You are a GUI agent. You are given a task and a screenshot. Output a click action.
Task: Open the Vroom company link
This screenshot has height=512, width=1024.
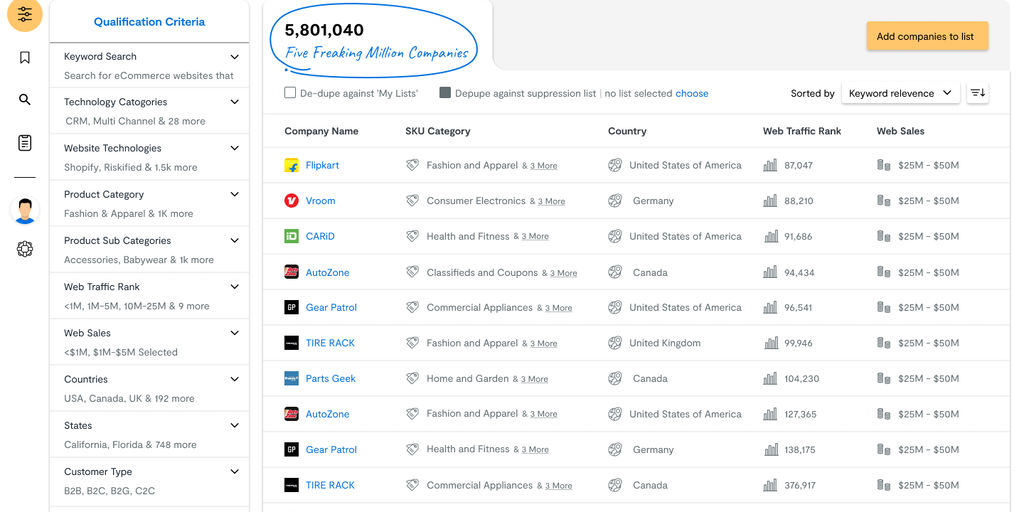click(321, 200)
